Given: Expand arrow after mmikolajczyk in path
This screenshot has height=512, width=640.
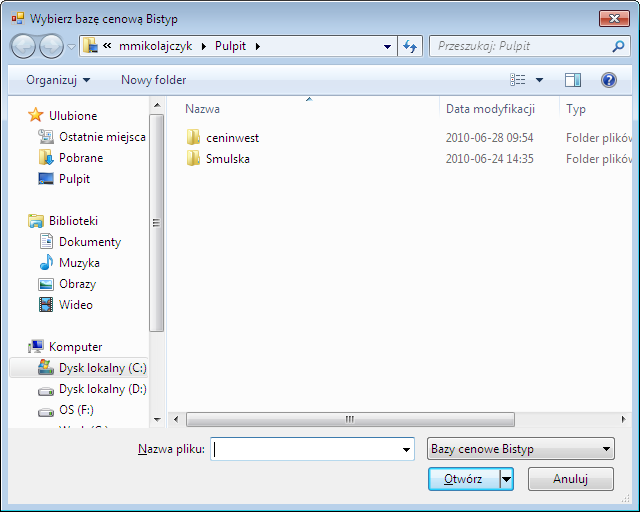Looking at the screenshot, I should tap(204, 46).
